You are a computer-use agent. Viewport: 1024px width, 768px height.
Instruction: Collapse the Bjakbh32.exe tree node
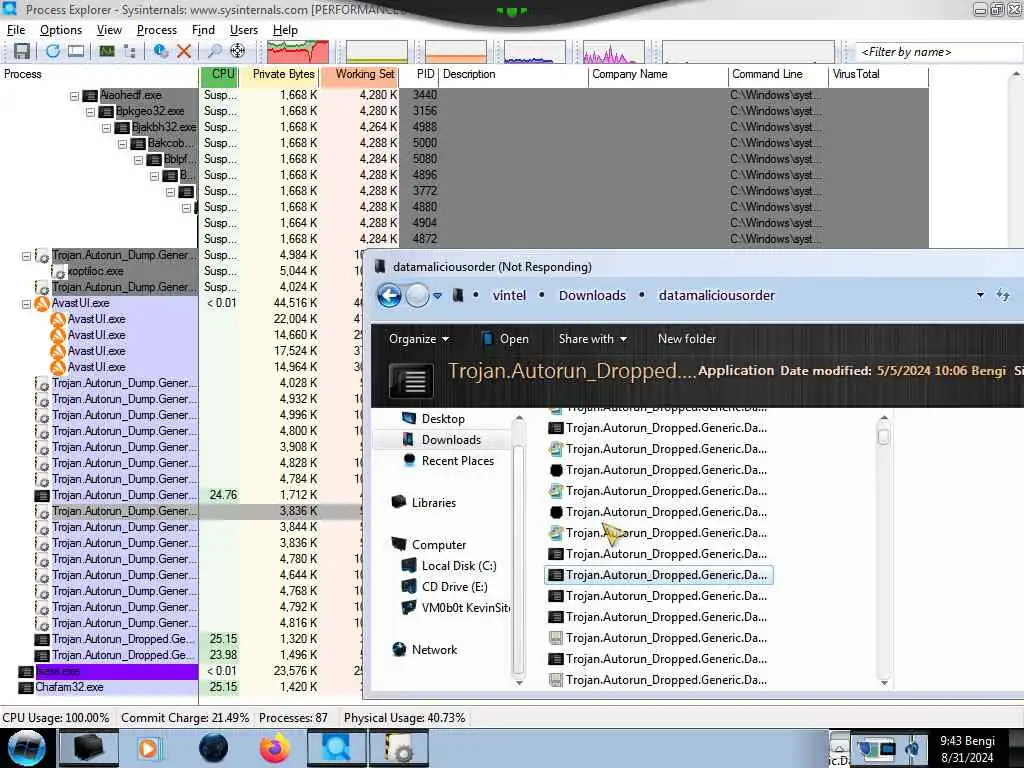[106, 128]
